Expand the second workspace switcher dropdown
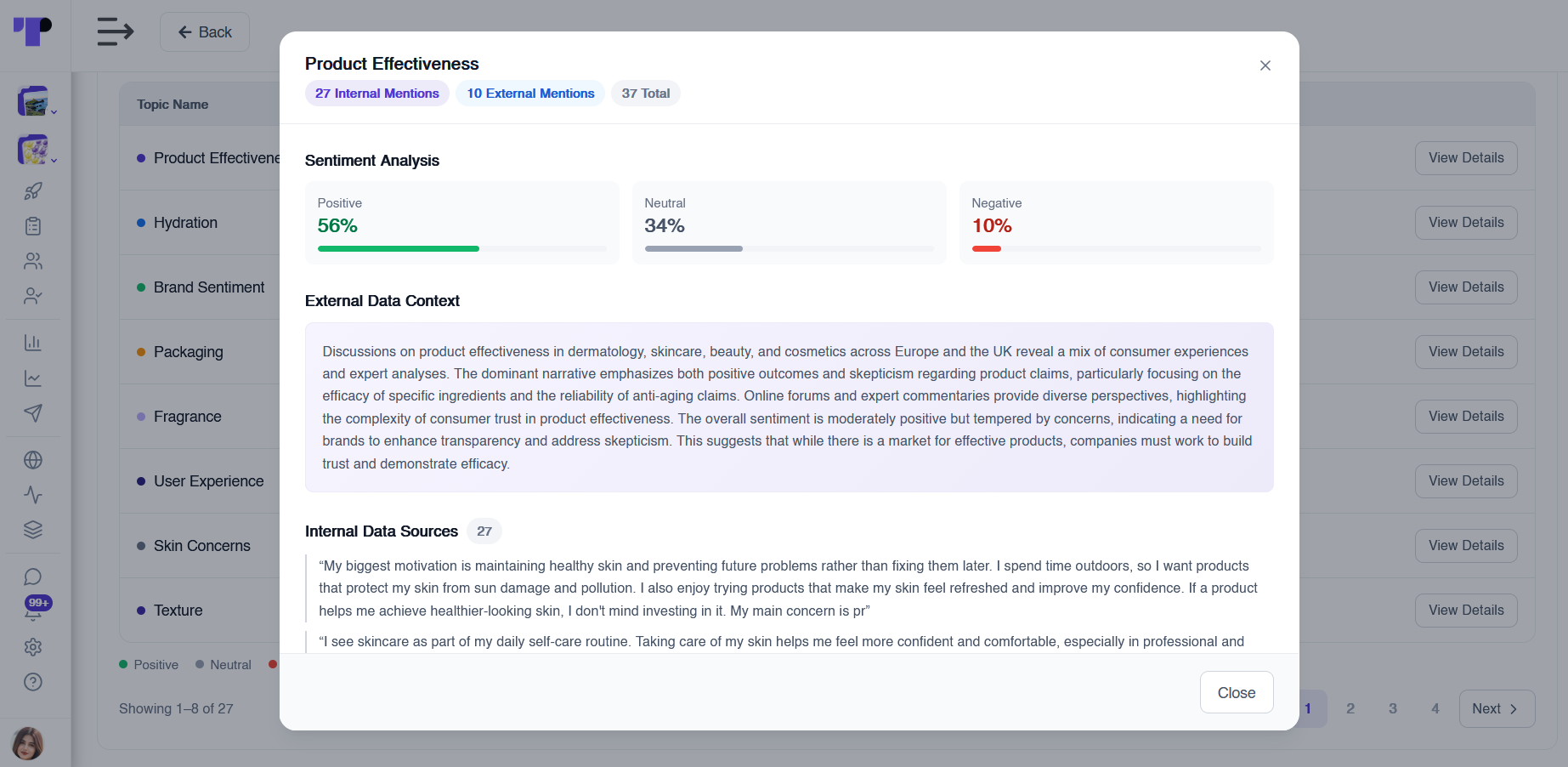This screenshot has width=1568, height=767. [x=37, y=151]
